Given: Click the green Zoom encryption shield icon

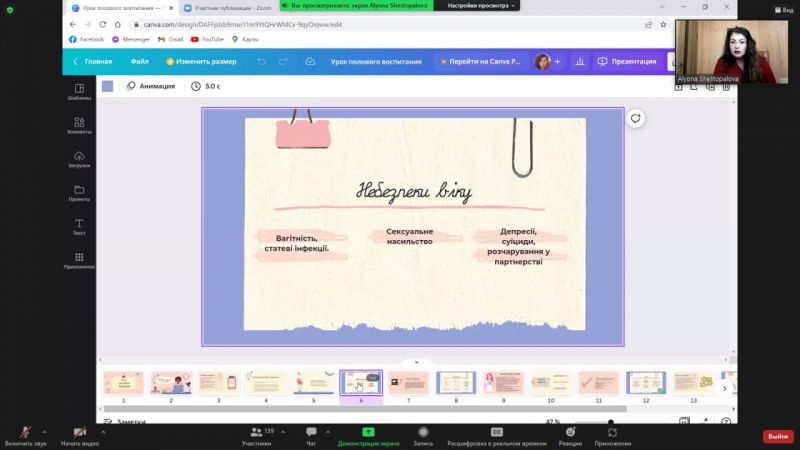Looking at the screenshot, I should 10,10.
